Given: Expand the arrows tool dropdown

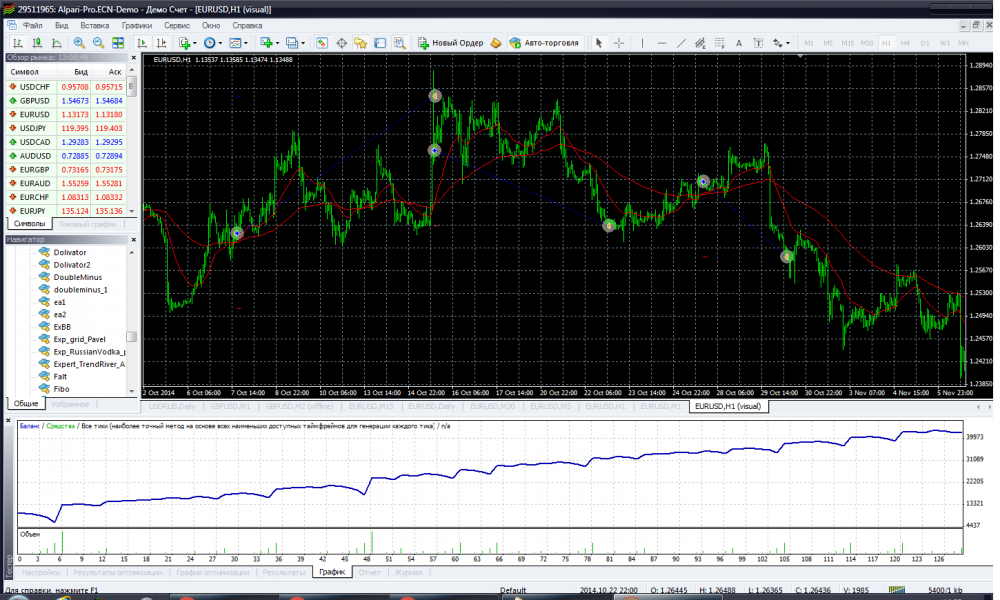Looking at the screenshot, I should coord(788,43).
